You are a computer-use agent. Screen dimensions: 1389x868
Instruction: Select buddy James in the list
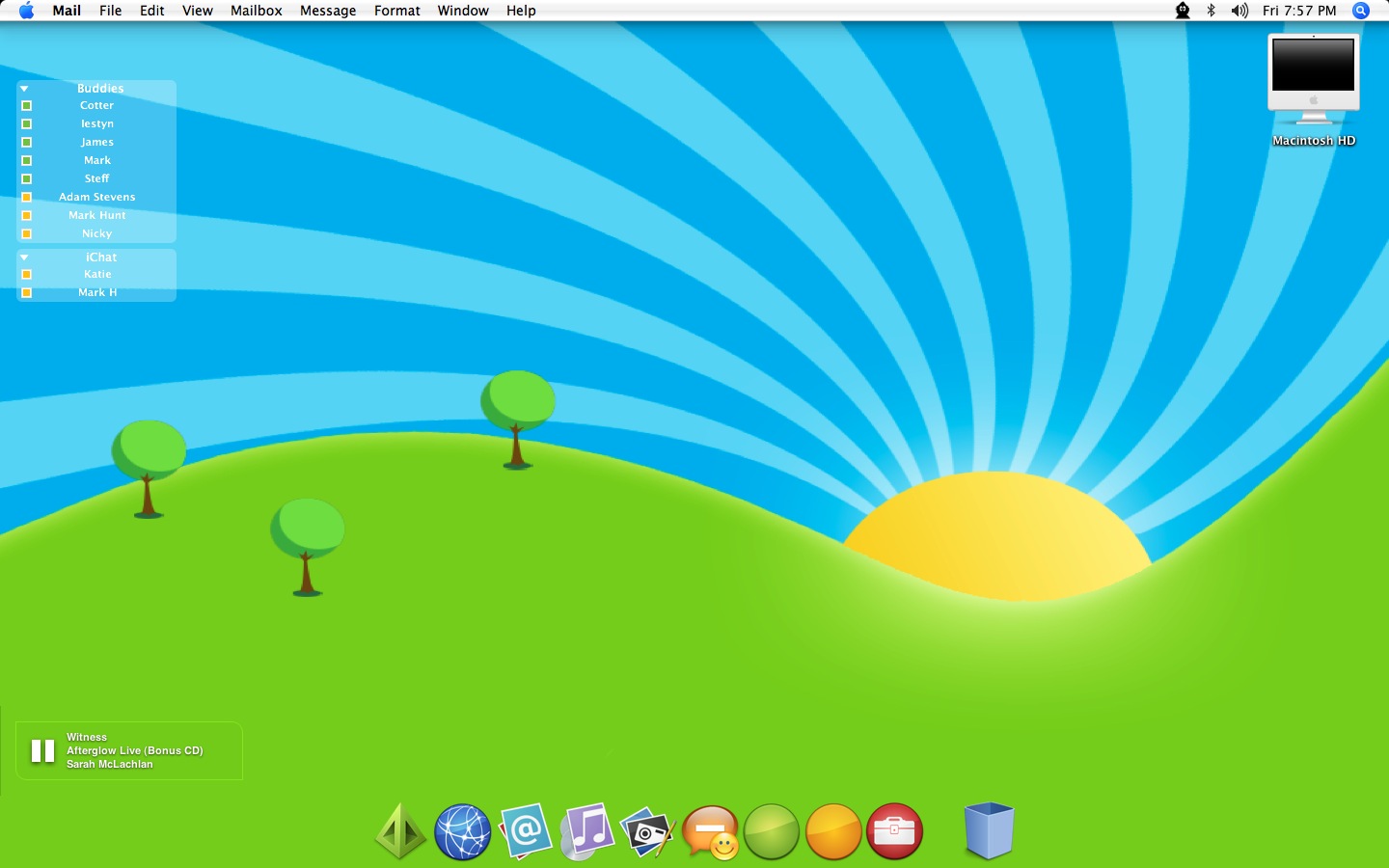pos(96,142)
